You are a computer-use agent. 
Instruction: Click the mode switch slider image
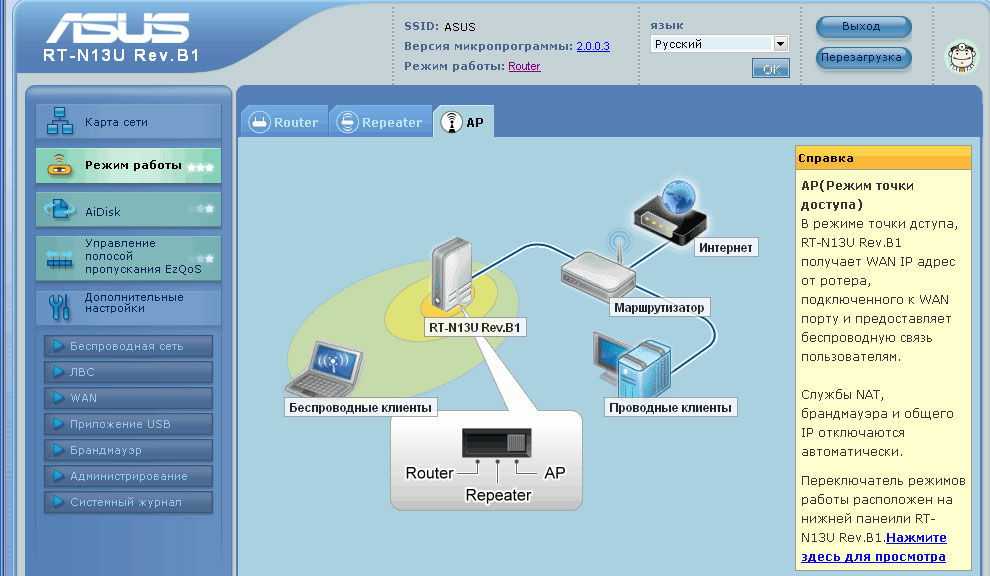[x=496, y=443]
